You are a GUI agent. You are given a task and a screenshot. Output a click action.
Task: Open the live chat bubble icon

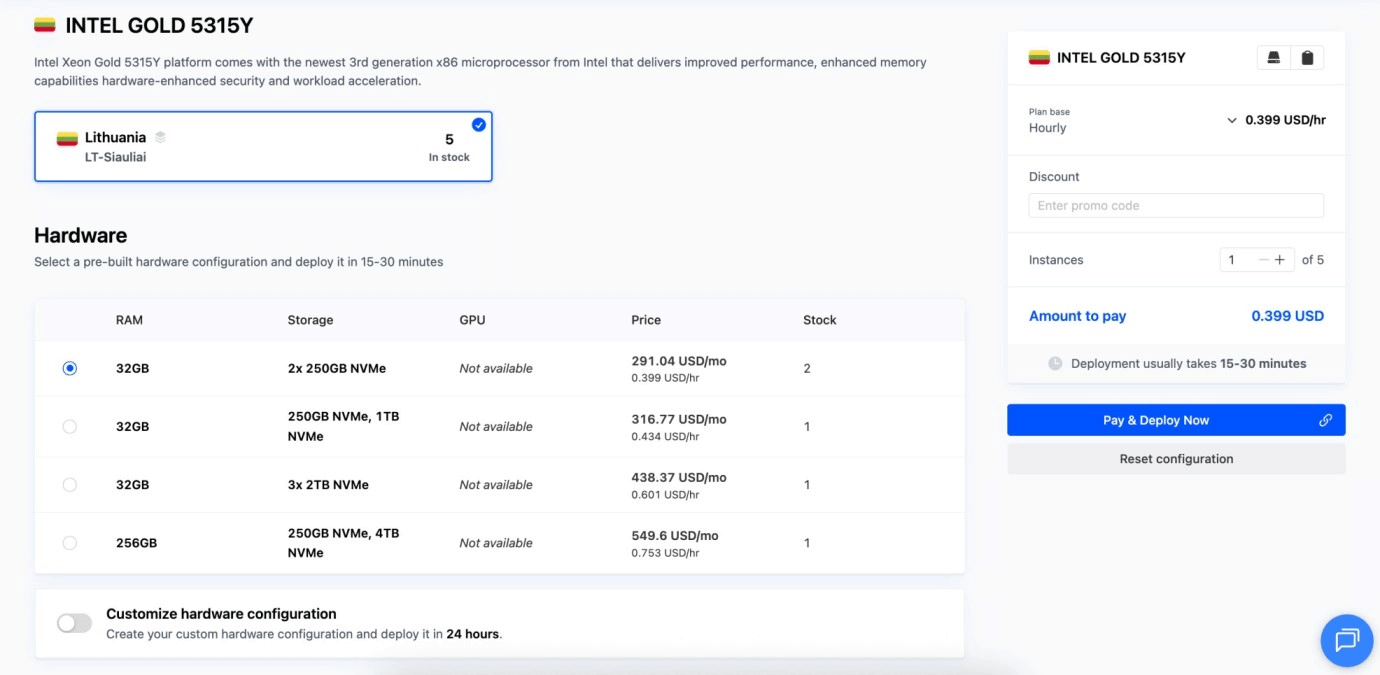[x=1346, y=640]
